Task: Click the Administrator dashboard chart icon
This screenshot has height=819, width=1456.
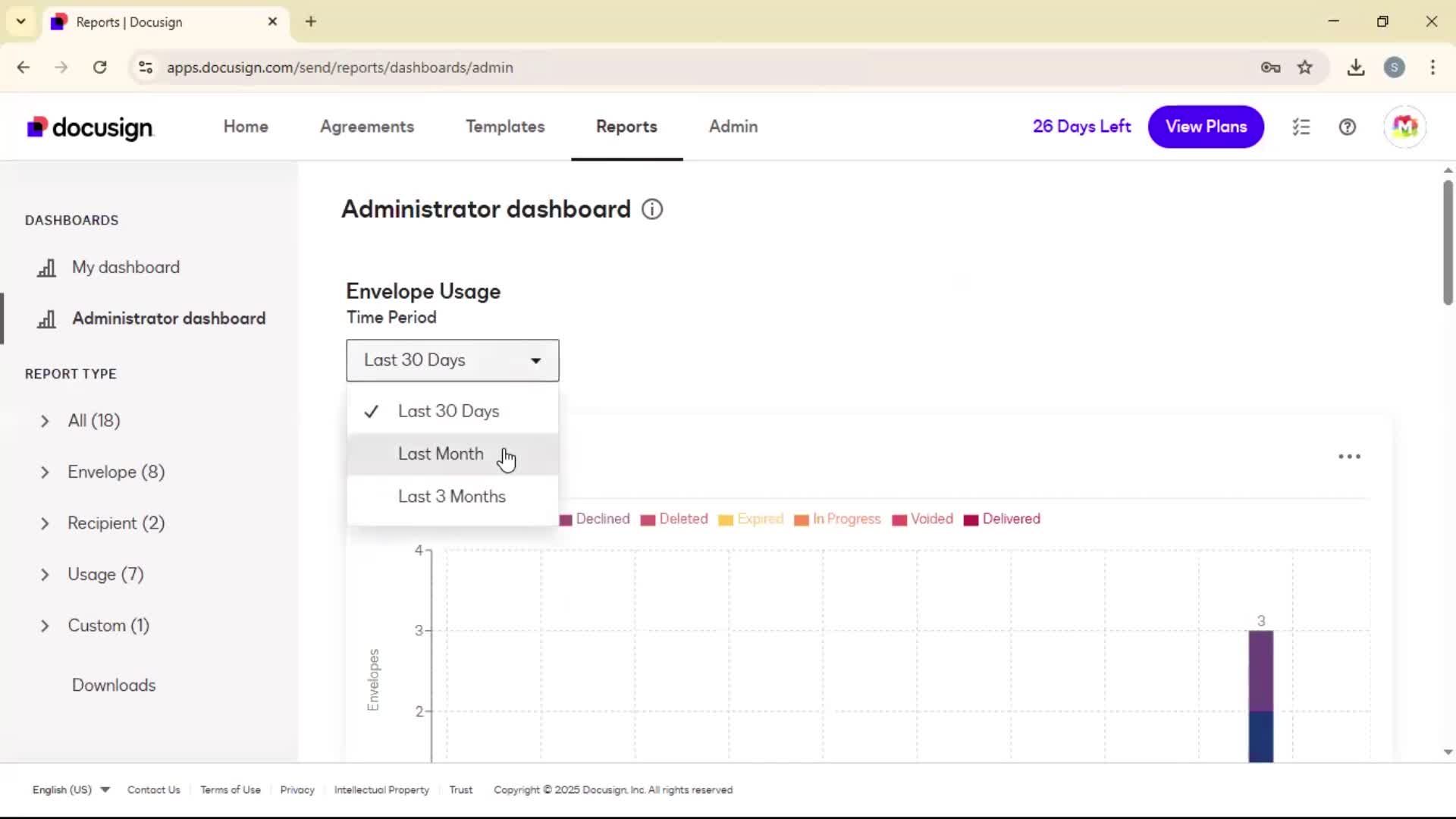Action: [47, 319]
